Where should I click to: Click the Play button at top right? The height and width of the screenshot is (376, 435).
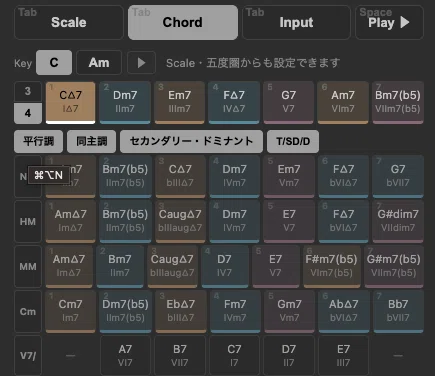pos(389,22)
